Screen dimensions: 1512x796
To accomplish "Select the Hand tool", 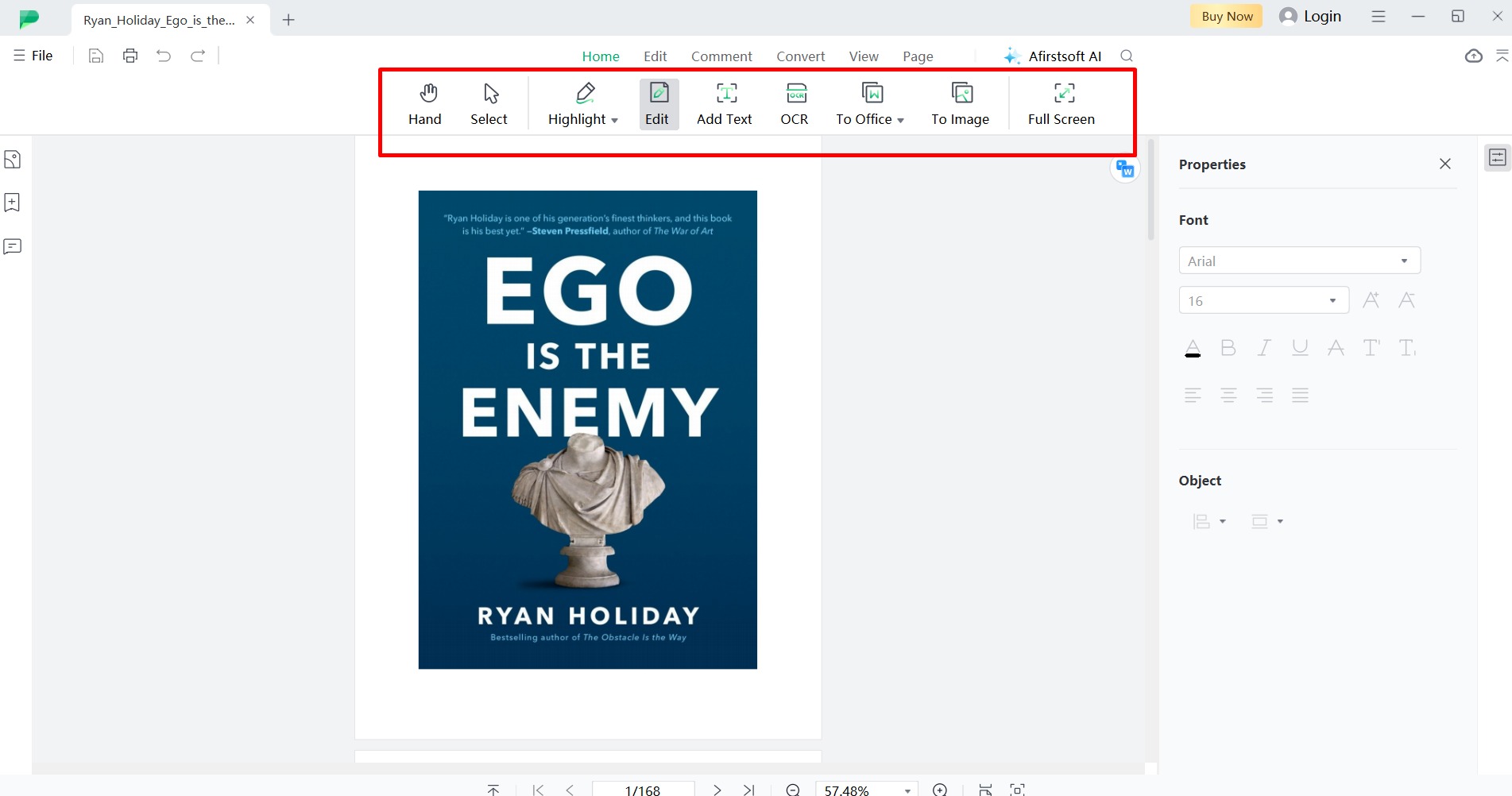I will 425,104.
